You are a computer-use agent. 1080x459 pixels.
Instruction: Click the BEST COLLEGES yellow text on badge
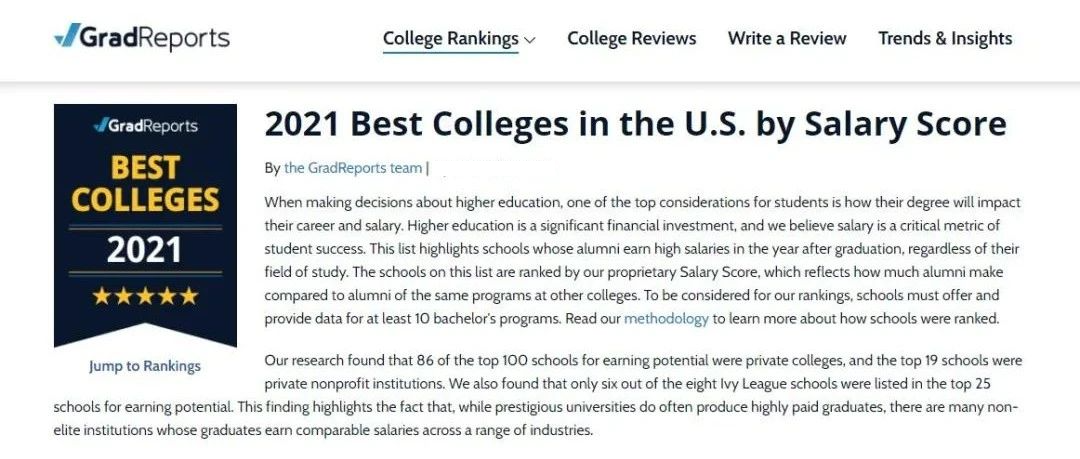coord(145,184)
